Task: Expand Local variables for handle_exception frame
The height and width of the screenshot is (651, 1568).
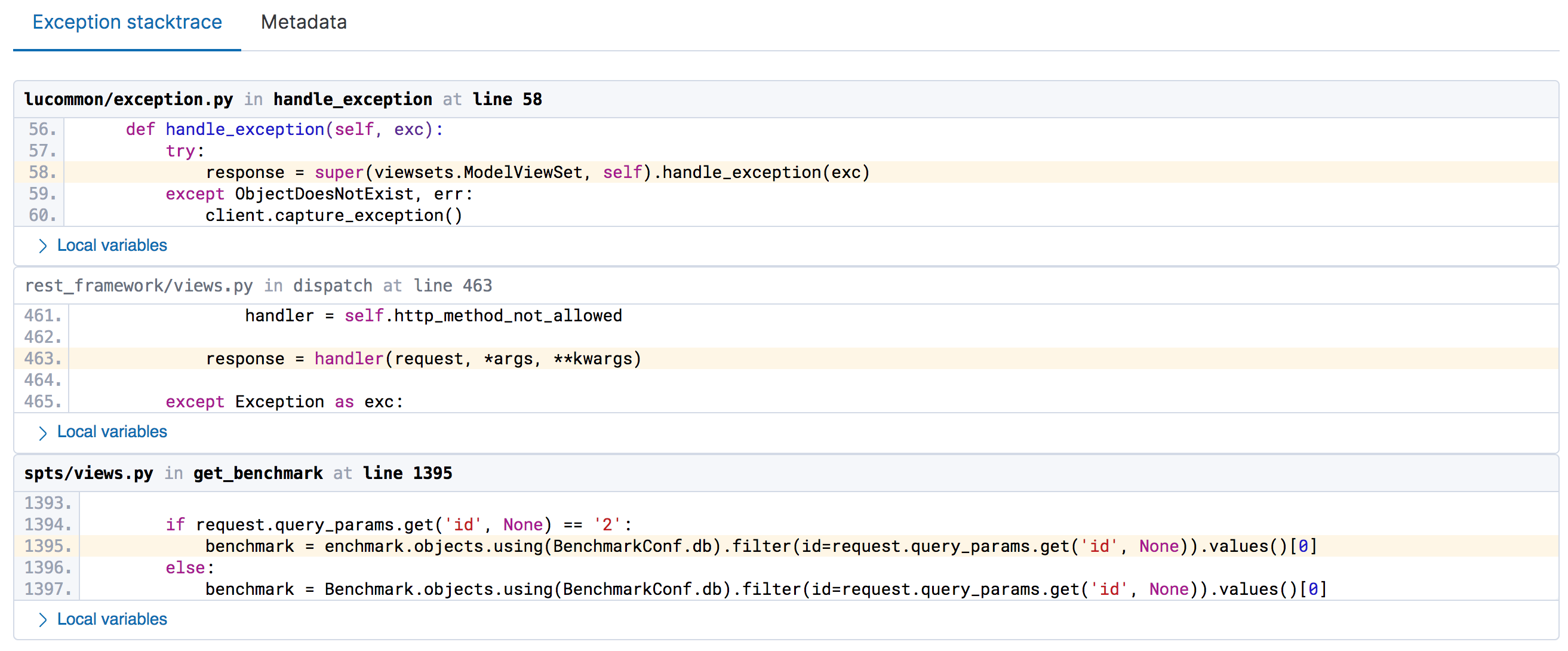Action: (x=112, y=245)
